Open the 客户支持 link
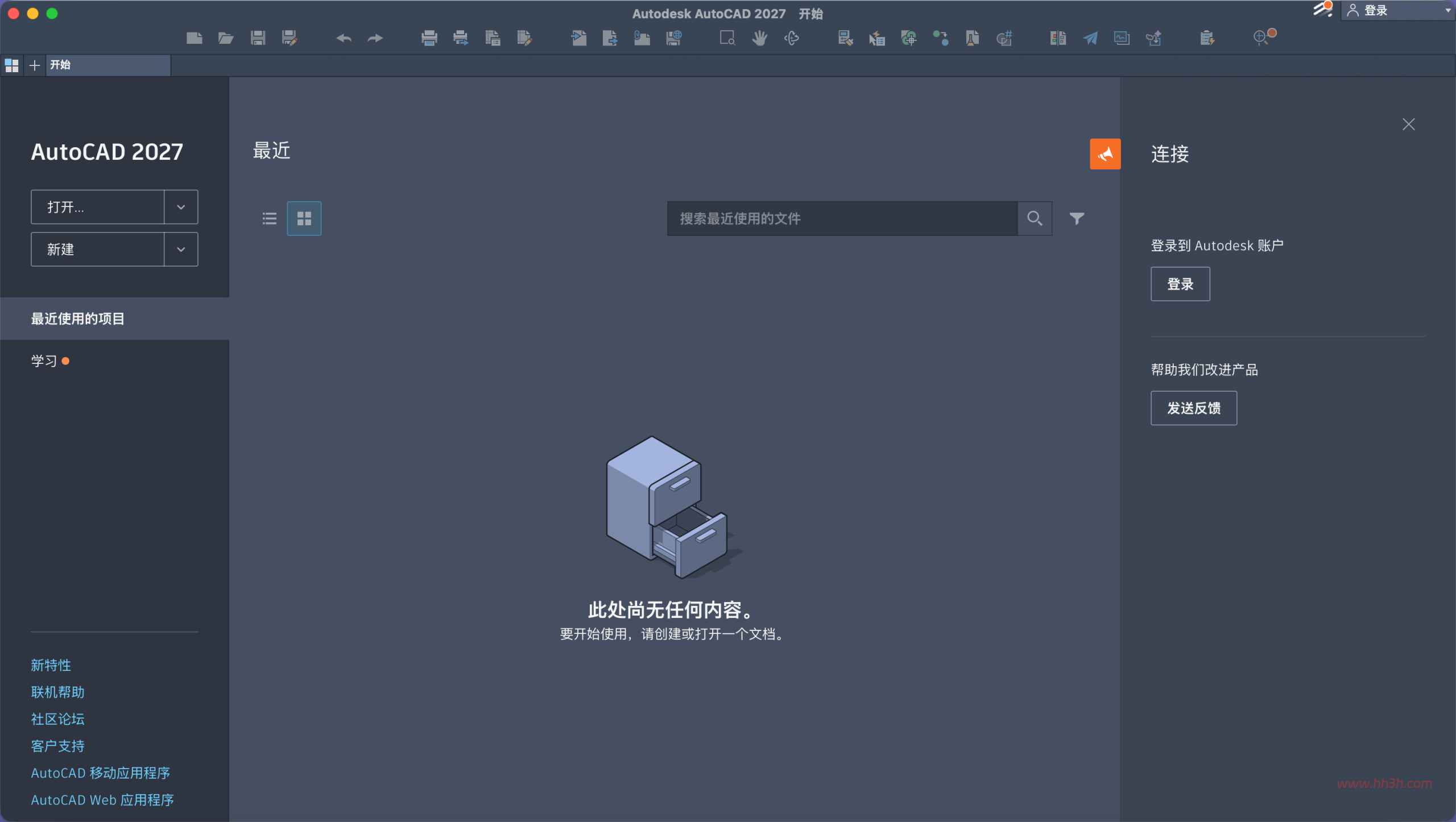Screen dimensions: 1456x822 pyautogui.click(x=58, y=746)
